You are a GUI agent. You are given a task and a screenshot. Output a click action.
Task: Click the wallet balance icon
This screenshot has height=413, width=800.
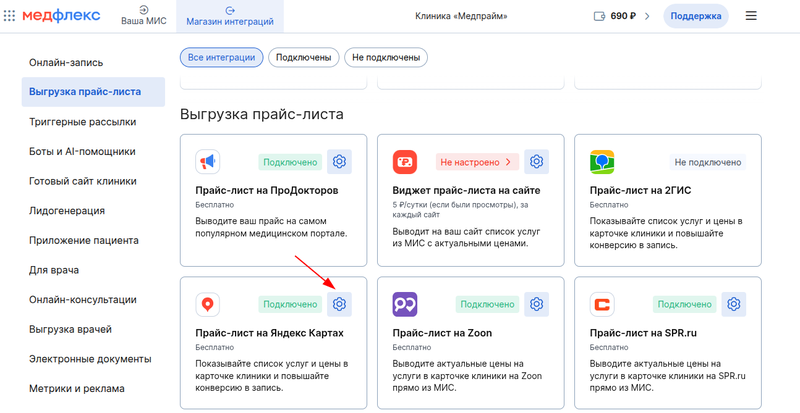pos(599,16)
